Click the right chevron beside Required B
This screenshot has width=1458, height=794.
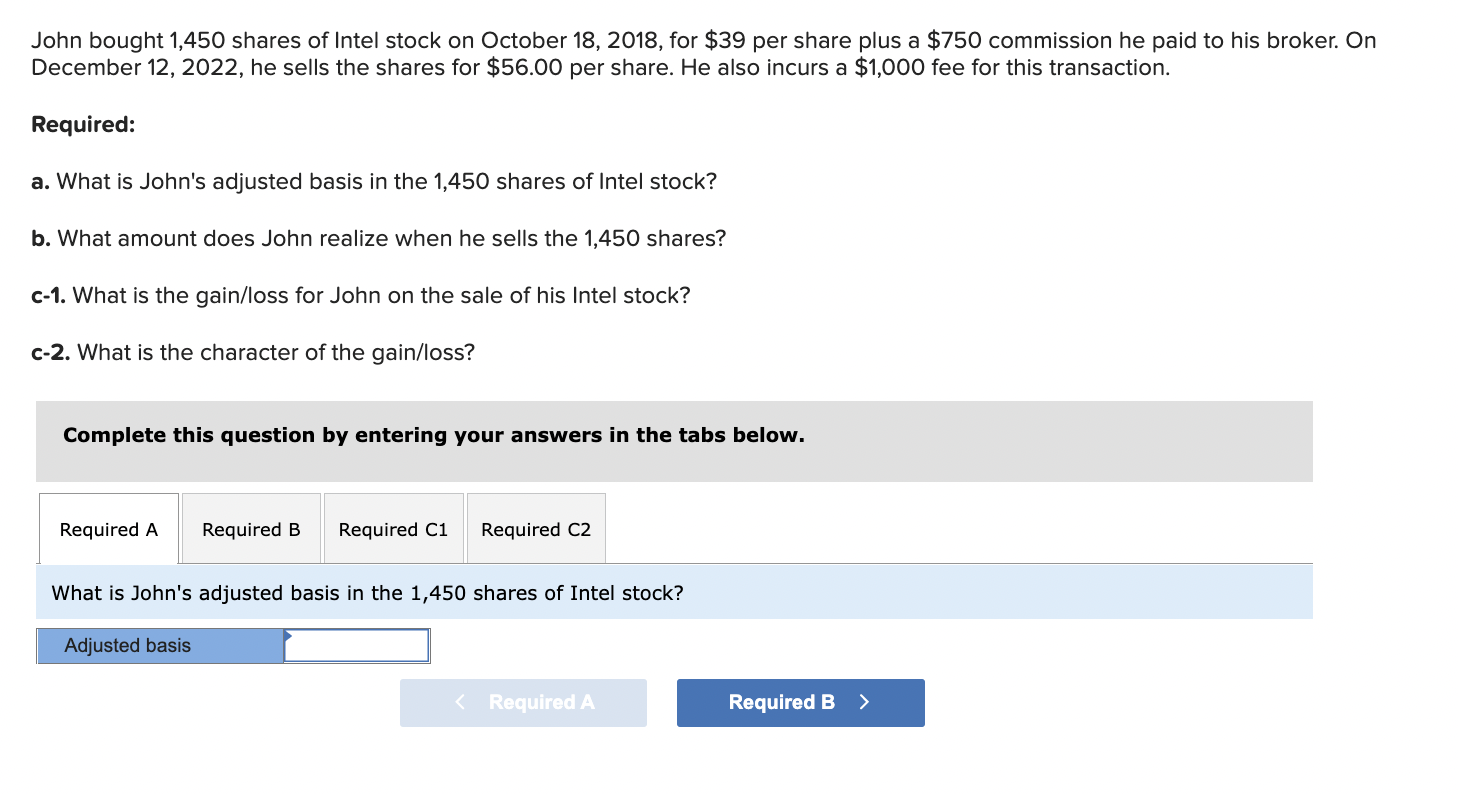864,702
